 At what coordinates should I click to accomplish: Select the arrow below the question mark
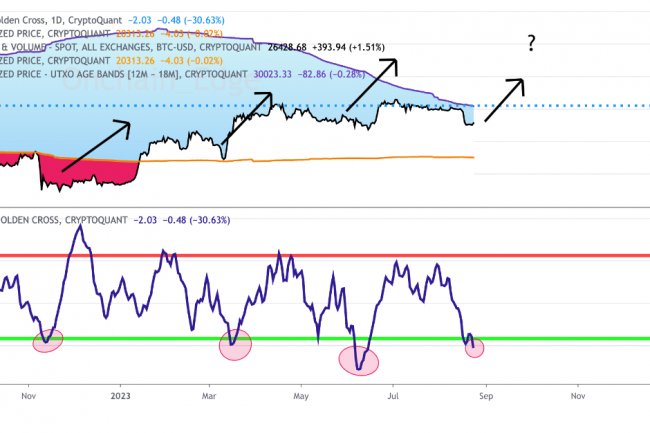502,100
